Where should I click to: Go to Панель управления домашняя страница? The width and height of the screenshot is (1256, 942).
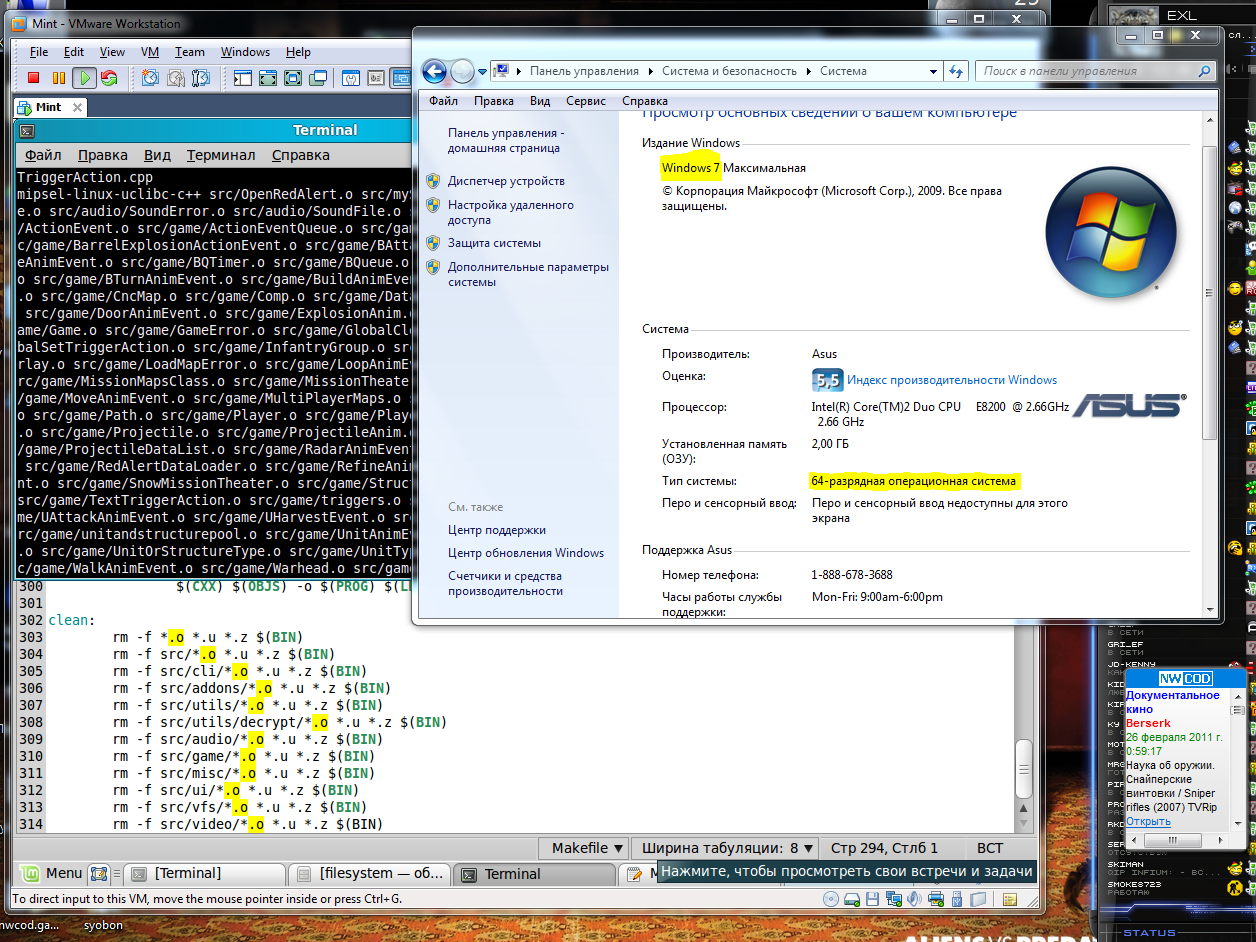click(x=506, y=140)
